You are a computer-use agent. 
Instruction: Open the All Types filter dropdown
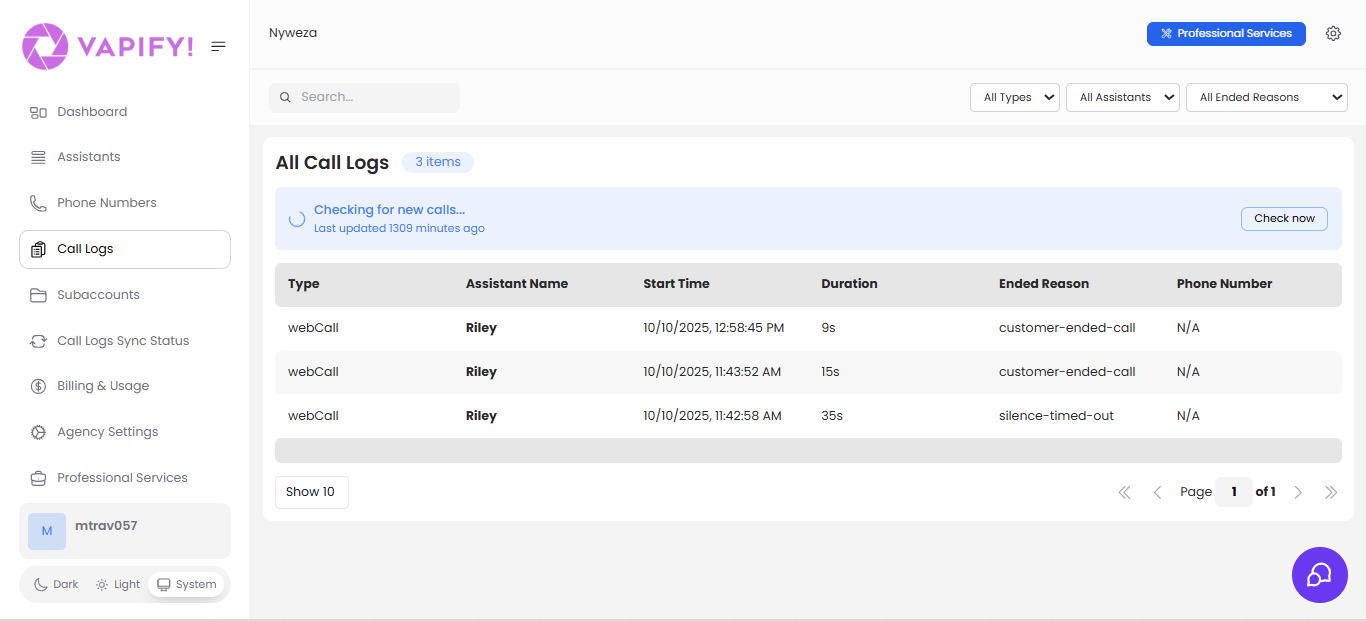(1014, 97)
